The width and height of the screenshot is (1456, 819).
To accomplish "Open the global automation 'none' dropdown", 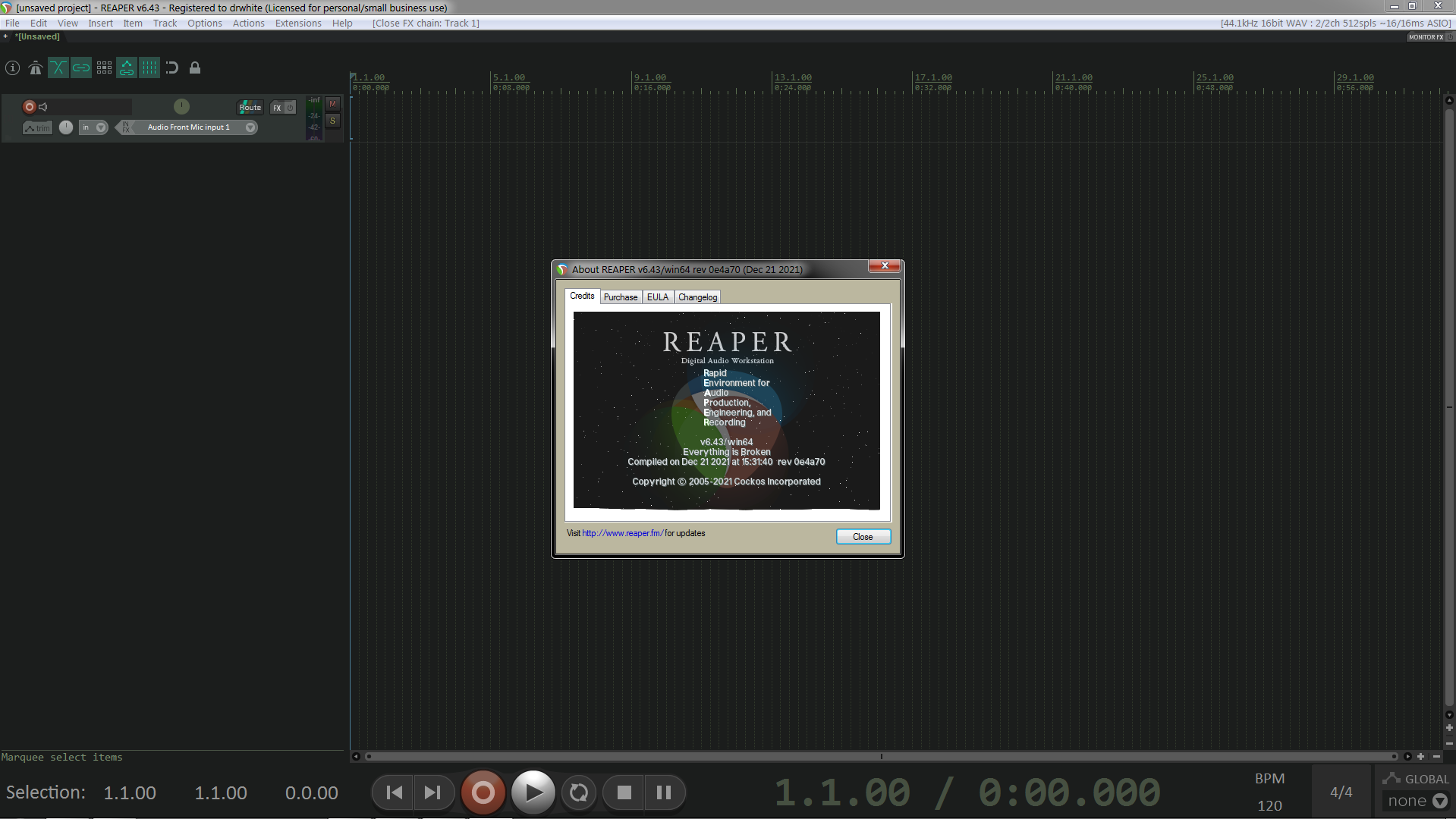I will (x=1417, y=801).
